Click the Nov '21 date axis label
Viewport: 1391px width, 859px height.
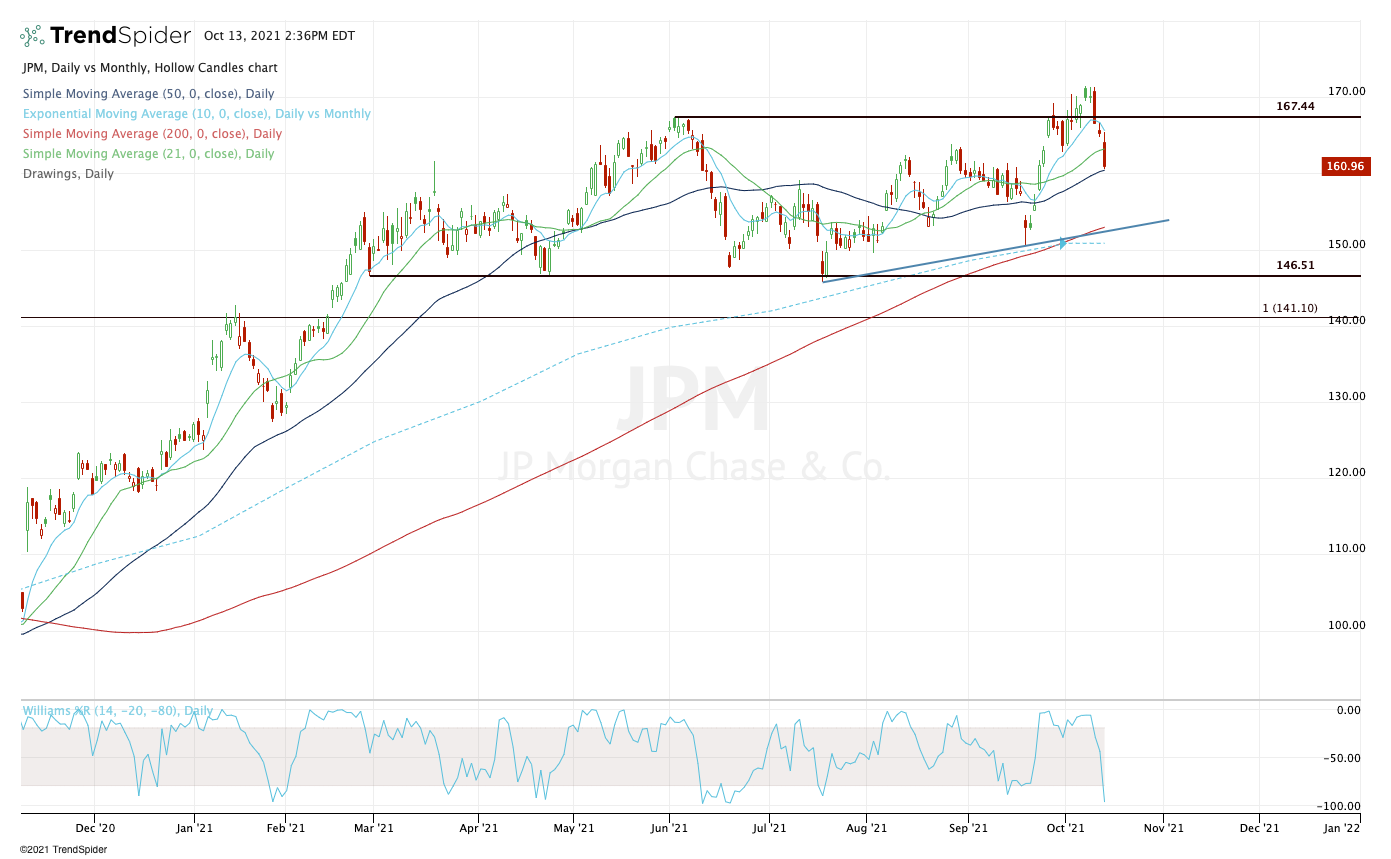click(x=1163, y=828)
